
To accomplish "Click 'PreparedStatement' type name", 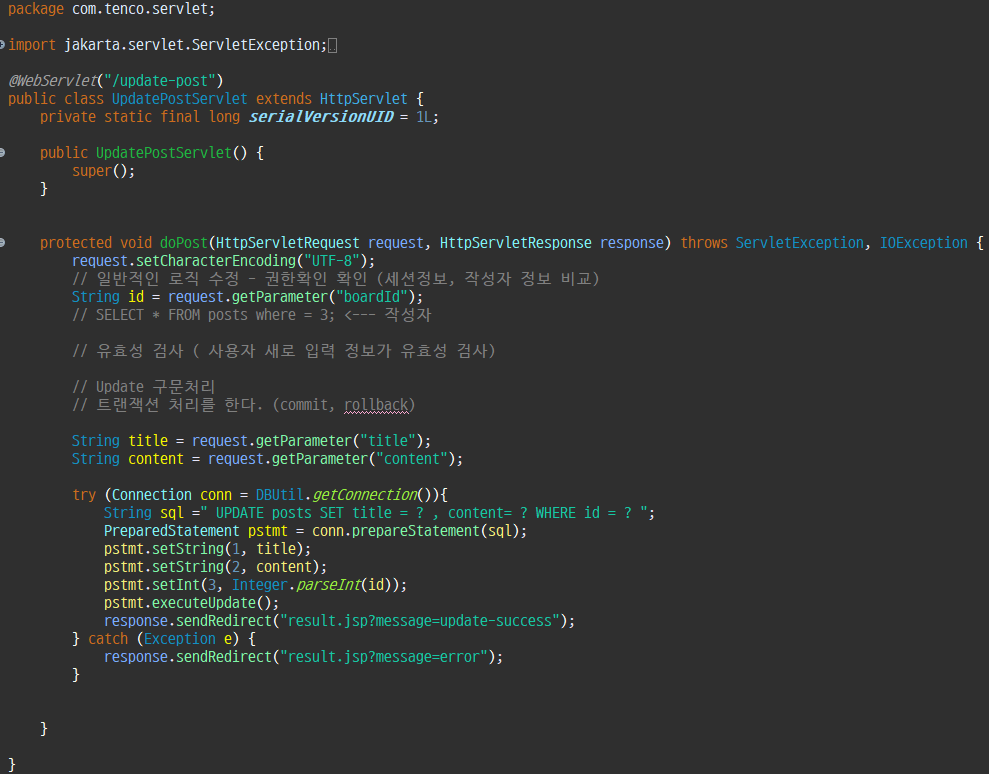I will (172, 531).
